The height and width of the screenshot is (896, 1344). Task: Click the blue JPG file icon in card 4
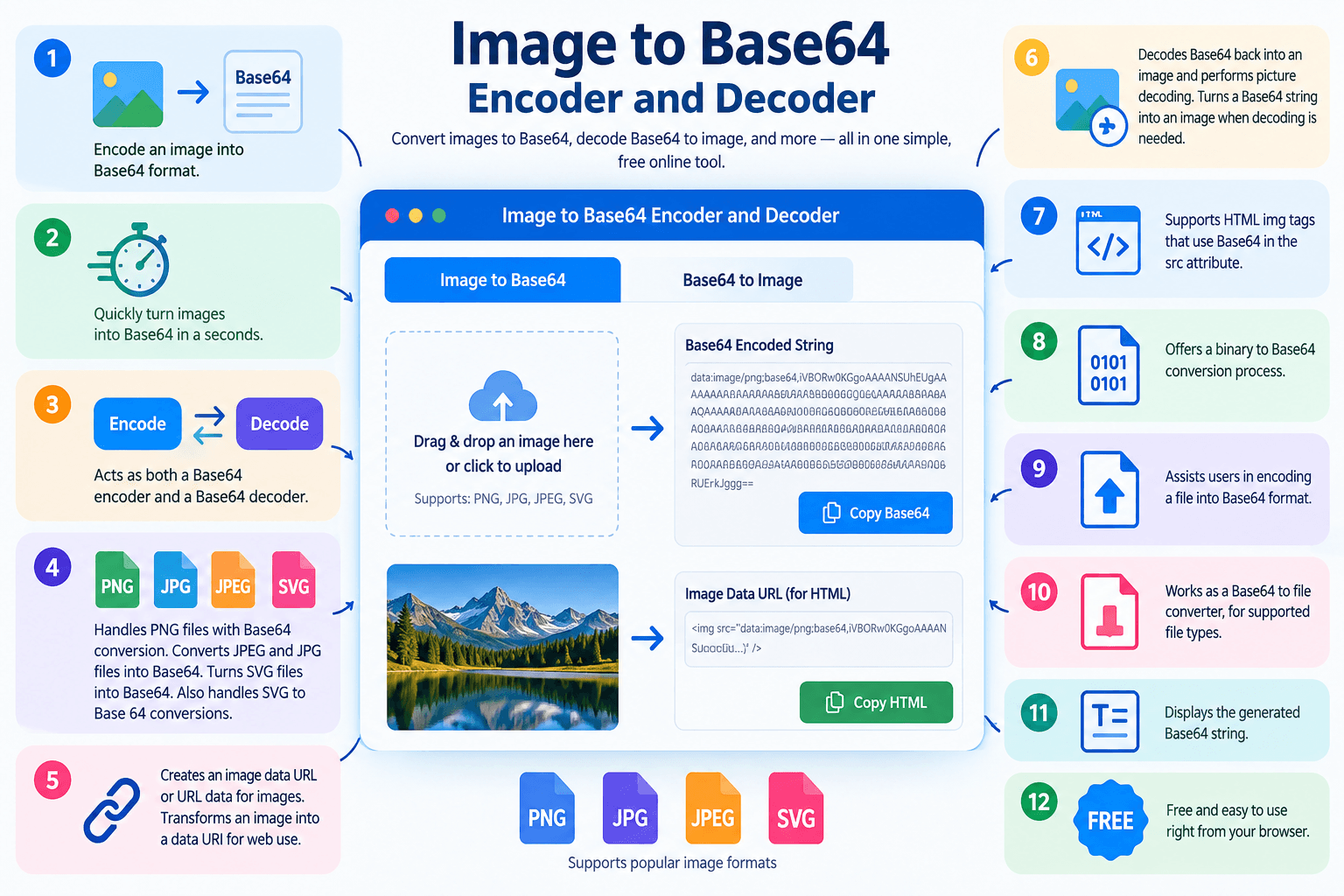click(175, 579)
